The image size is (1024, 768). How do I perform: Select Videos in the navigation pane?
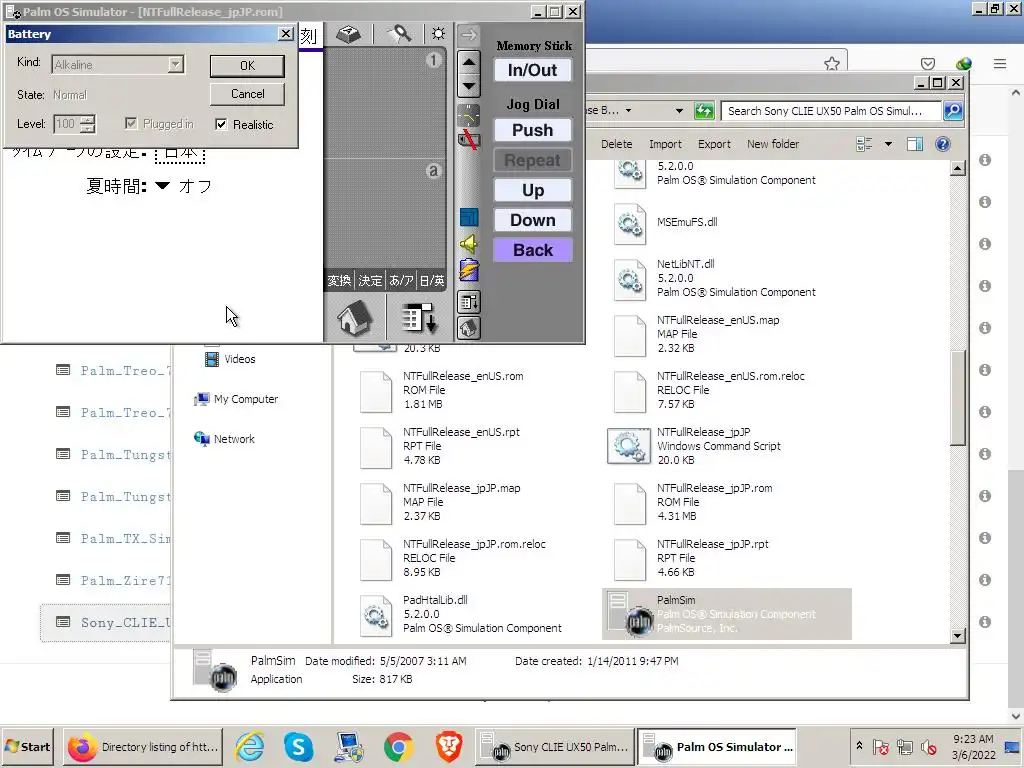[230, 359]
